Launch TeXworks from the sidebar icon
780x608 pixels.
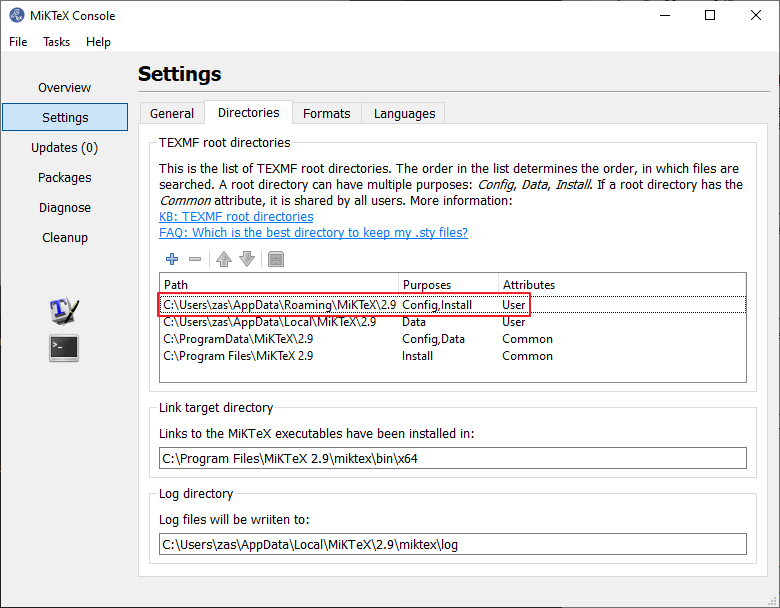pos(64,310)
